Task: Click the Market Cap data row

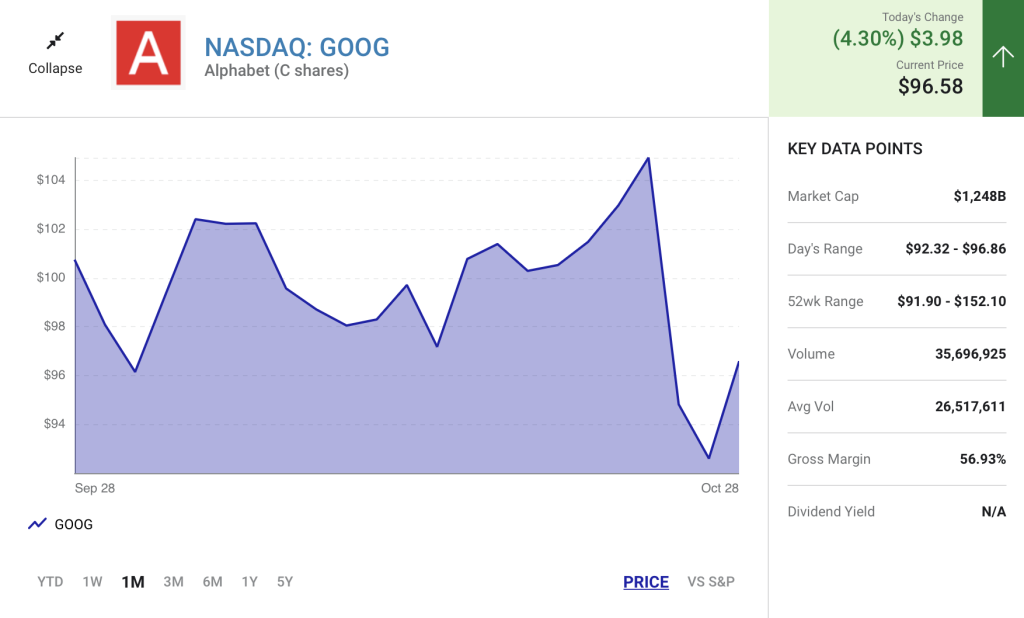Action: (896, 196)
